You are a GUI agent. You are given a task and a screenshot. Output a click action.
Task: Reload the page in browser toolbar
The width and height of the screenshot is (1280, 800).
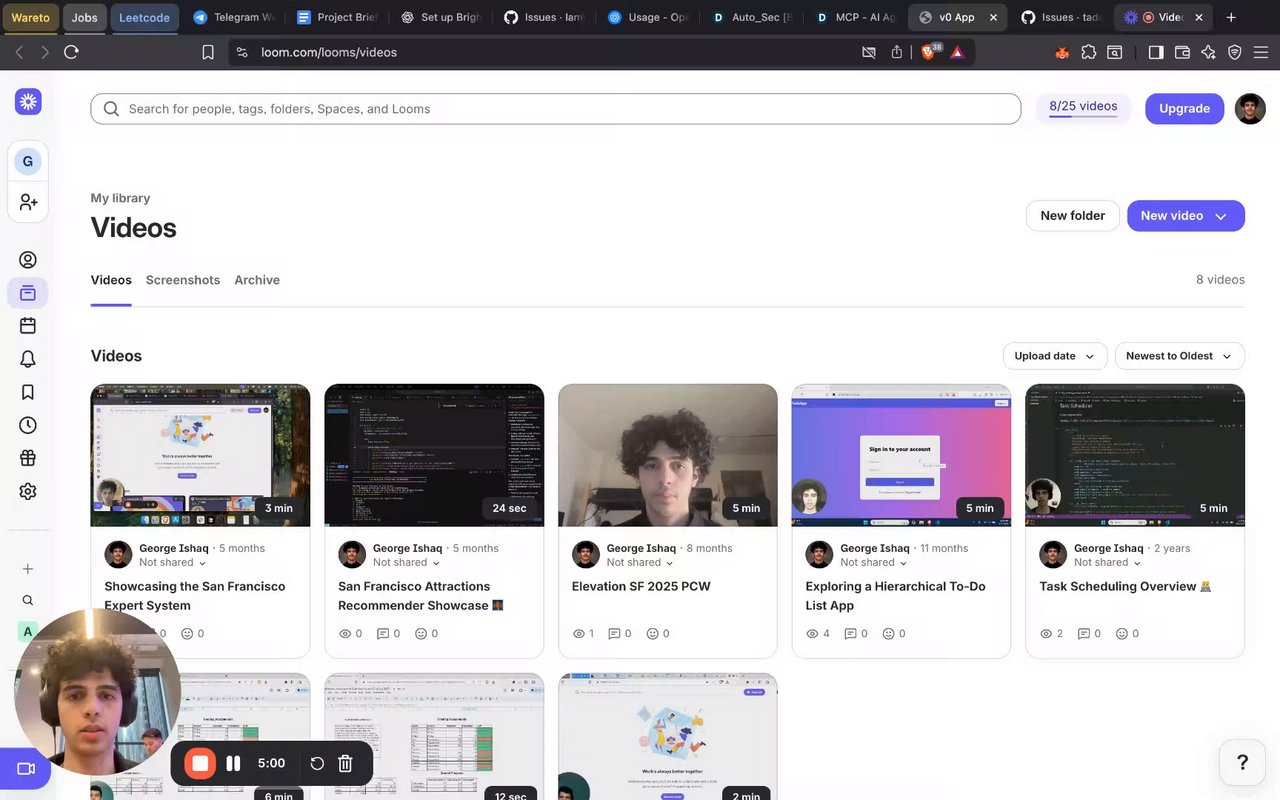71,52
